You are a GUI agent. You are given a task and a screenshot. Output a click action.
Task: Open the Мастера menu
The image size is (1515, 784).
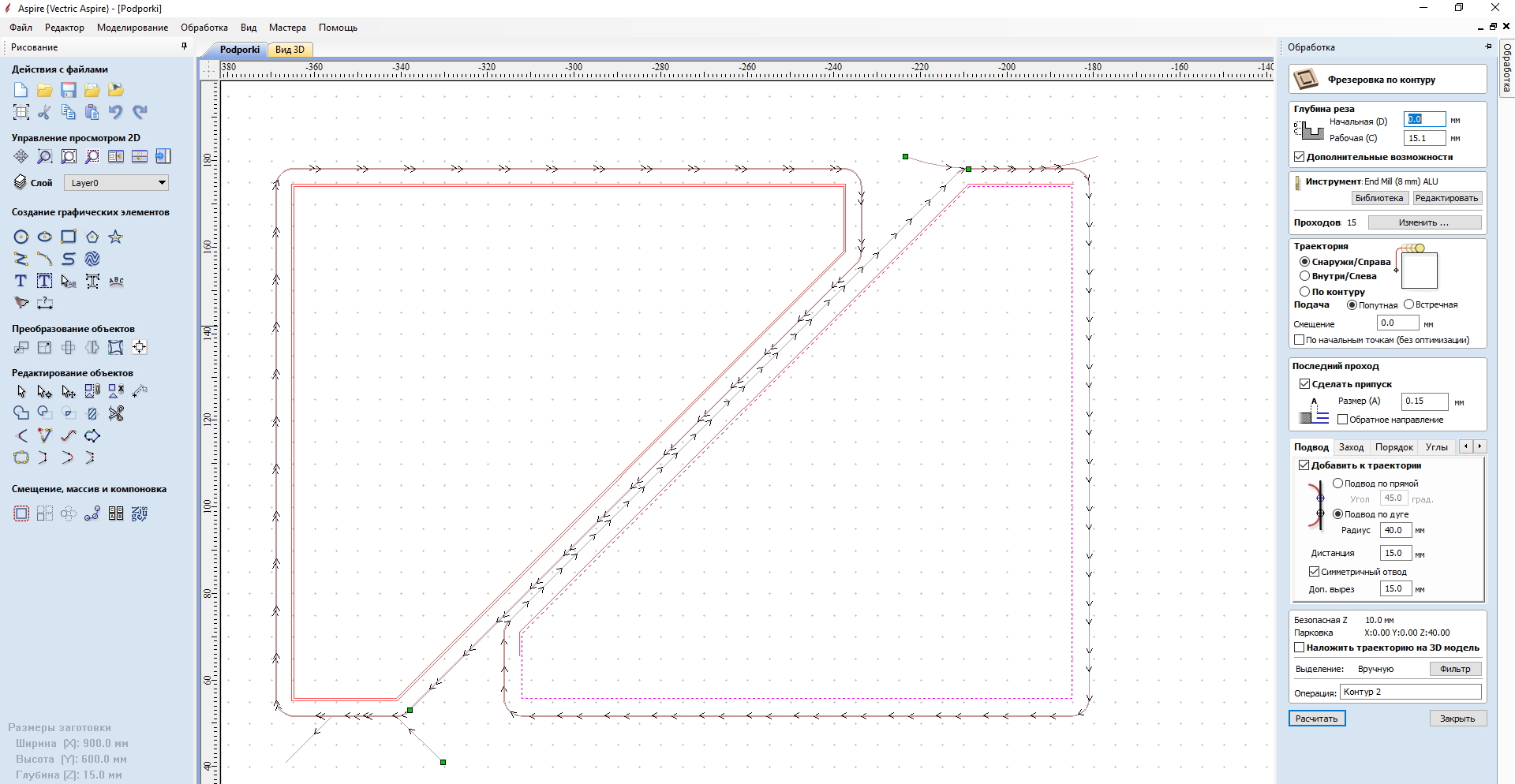287,28
